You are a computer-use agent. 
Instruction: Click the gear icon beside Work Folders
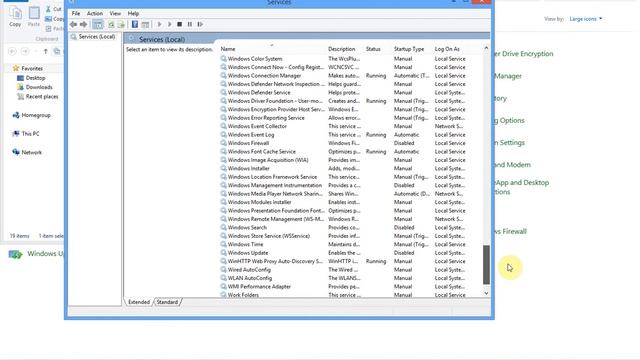[223, 295]
